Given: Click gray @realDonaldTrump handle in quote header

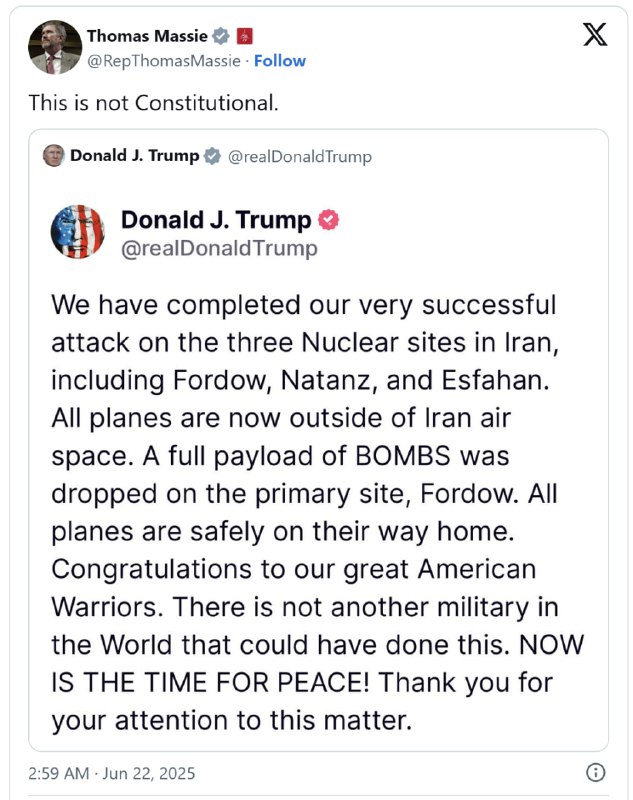Looking at the screenshot, I should coord(299,157).
